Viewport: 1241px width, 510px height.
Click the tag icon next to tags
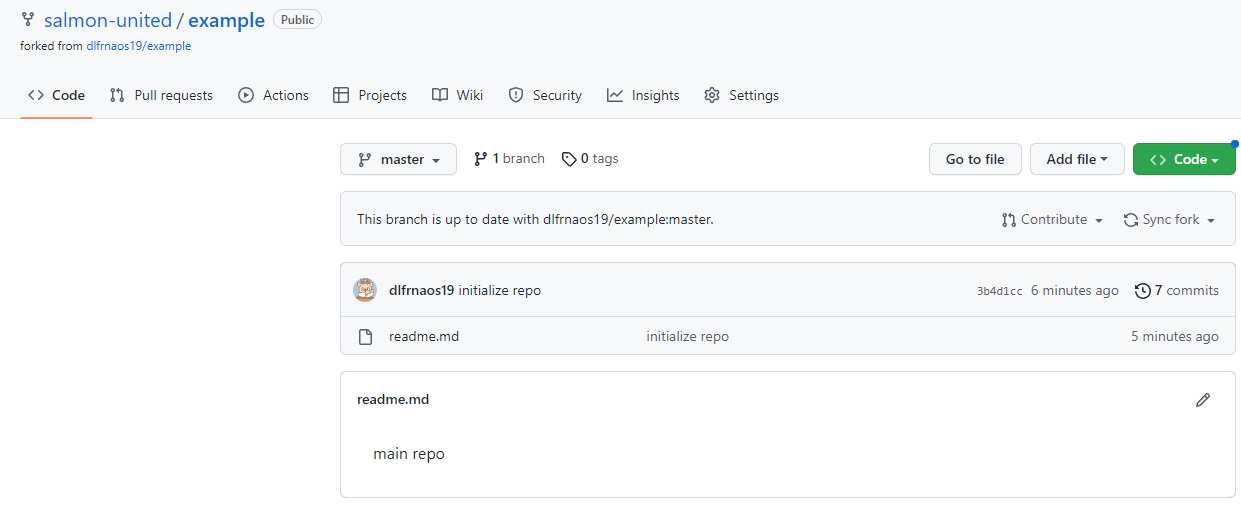click(569, 159)
